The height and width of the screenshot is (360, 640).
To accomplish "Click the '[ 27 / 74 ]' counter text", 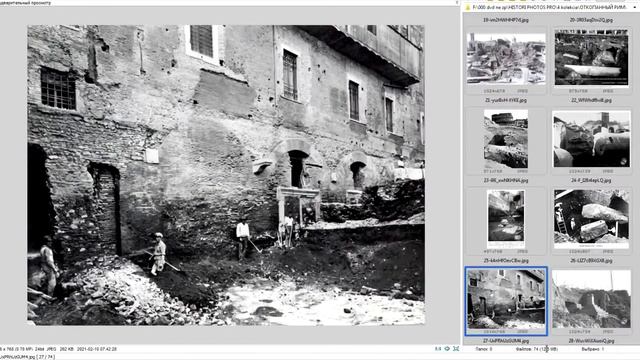I will pyautogui.click(x=45, y=357).
